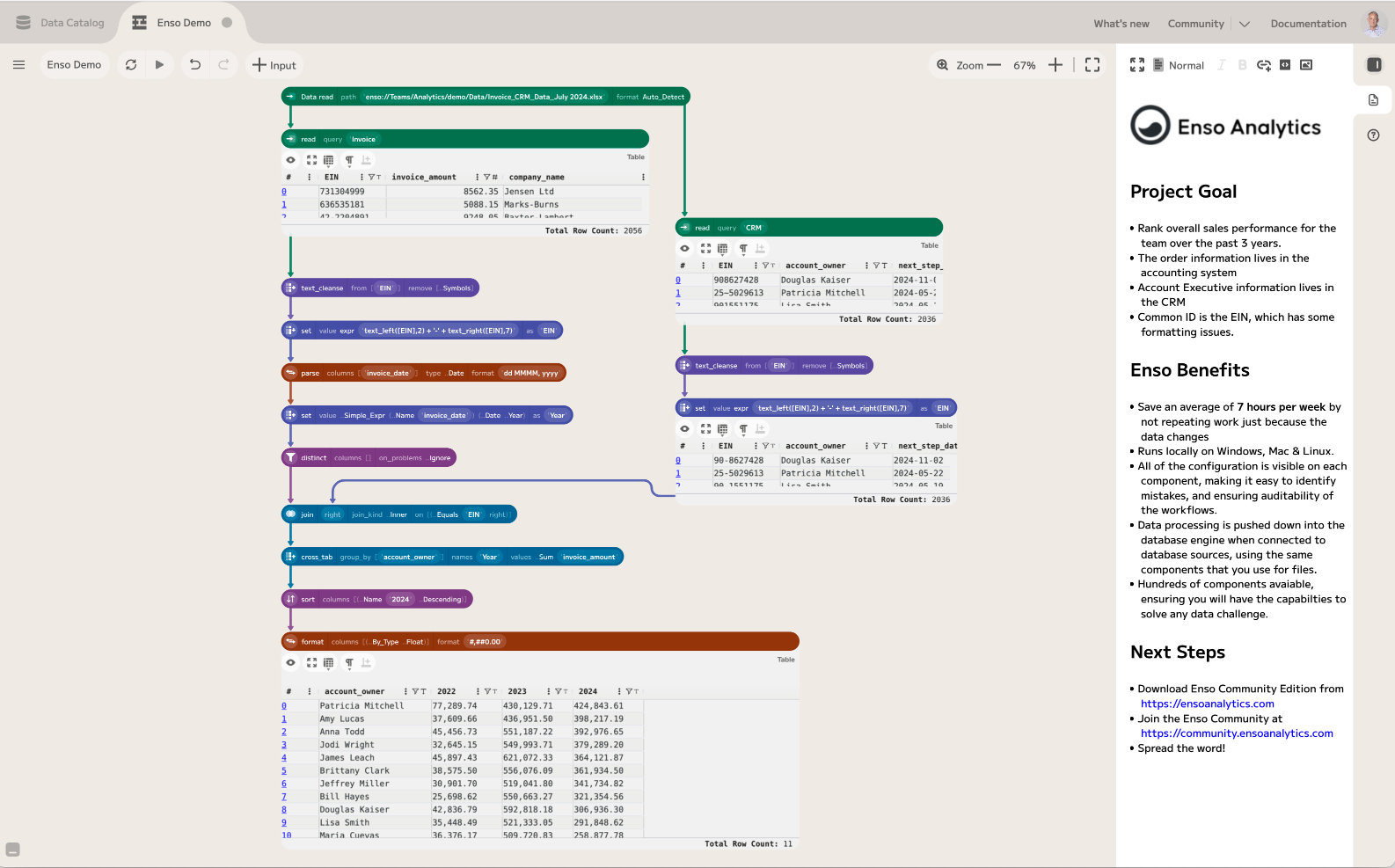Click the undo arrow icon
This screenshot has width=1395, height=868.
point(195,65)
